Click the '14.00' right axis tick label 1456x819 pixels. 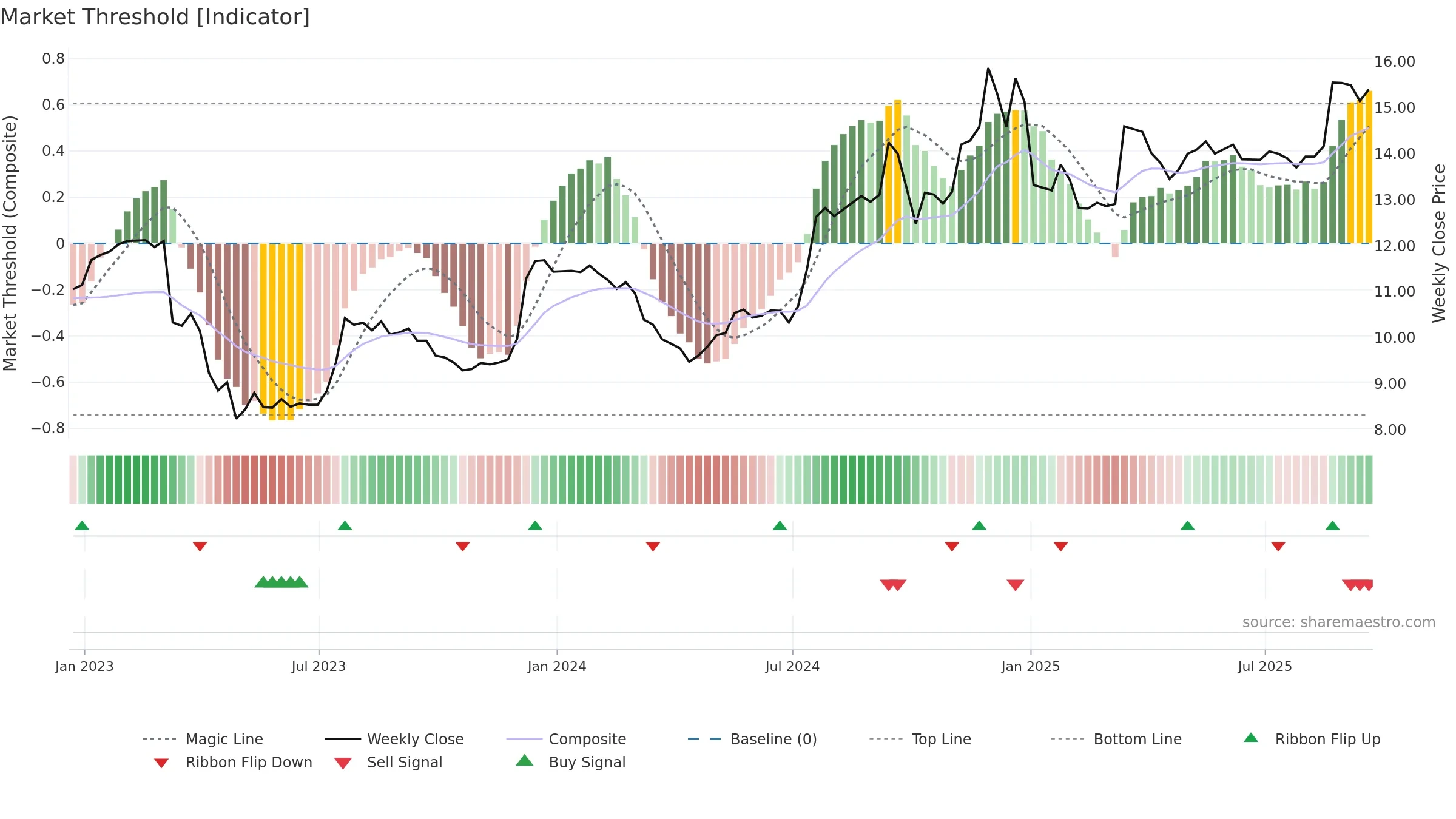1395,154
